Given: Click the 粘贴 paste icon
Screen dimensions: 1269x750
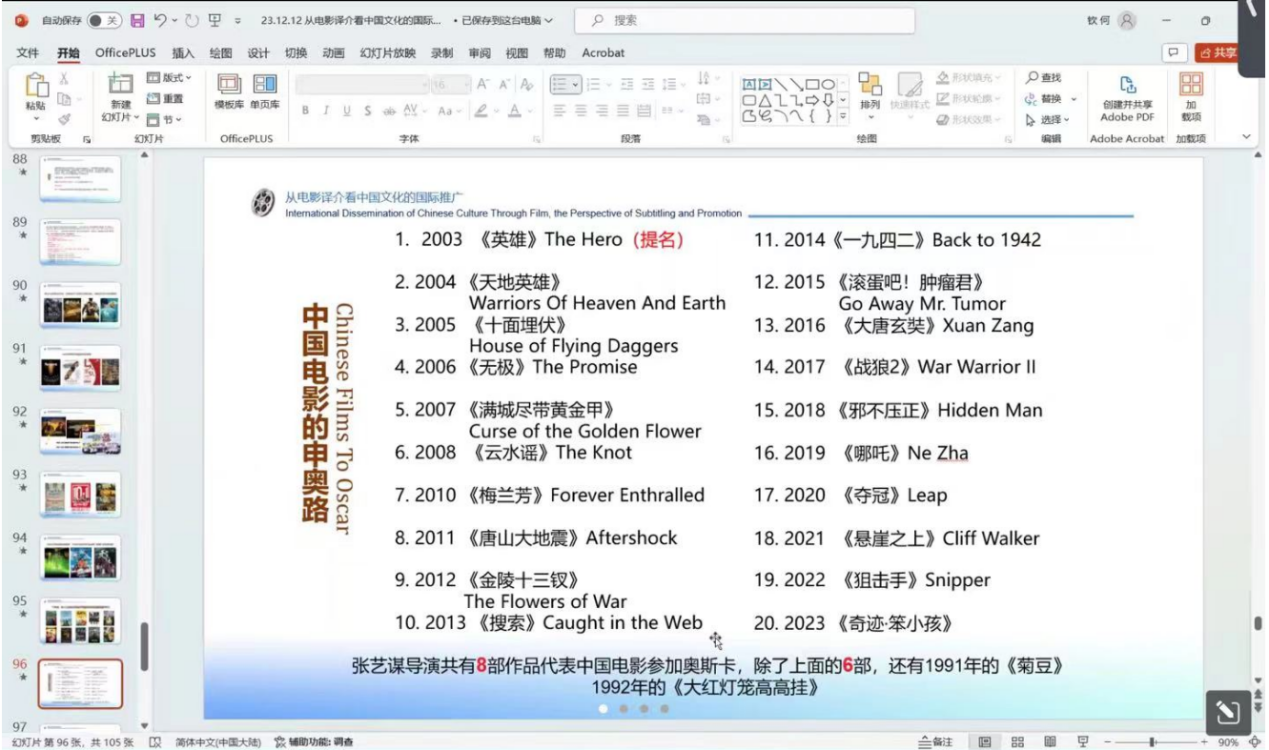Looking at the screenshot, I should click(35, 93).
